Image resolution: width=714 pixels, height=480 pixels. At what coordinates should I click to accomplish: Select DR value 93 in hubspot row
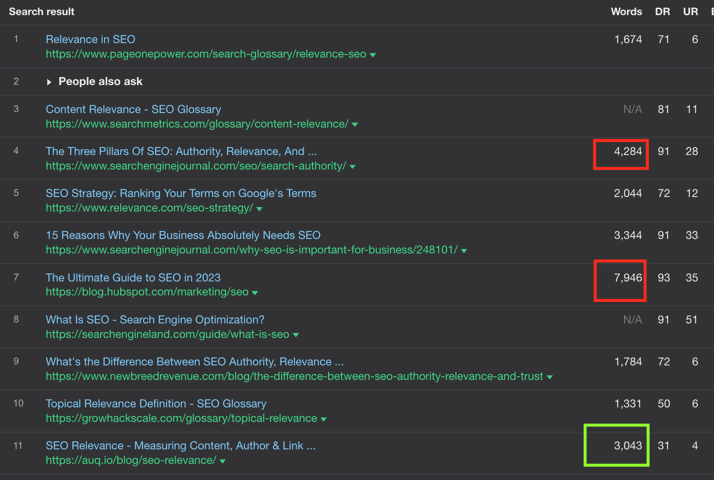(663, 277)
